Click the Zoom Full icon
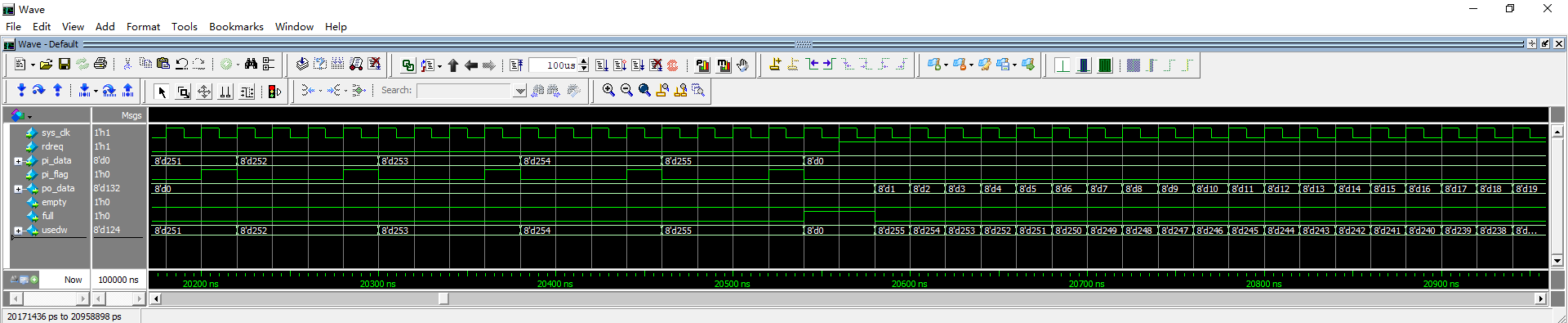 (644, 91)
